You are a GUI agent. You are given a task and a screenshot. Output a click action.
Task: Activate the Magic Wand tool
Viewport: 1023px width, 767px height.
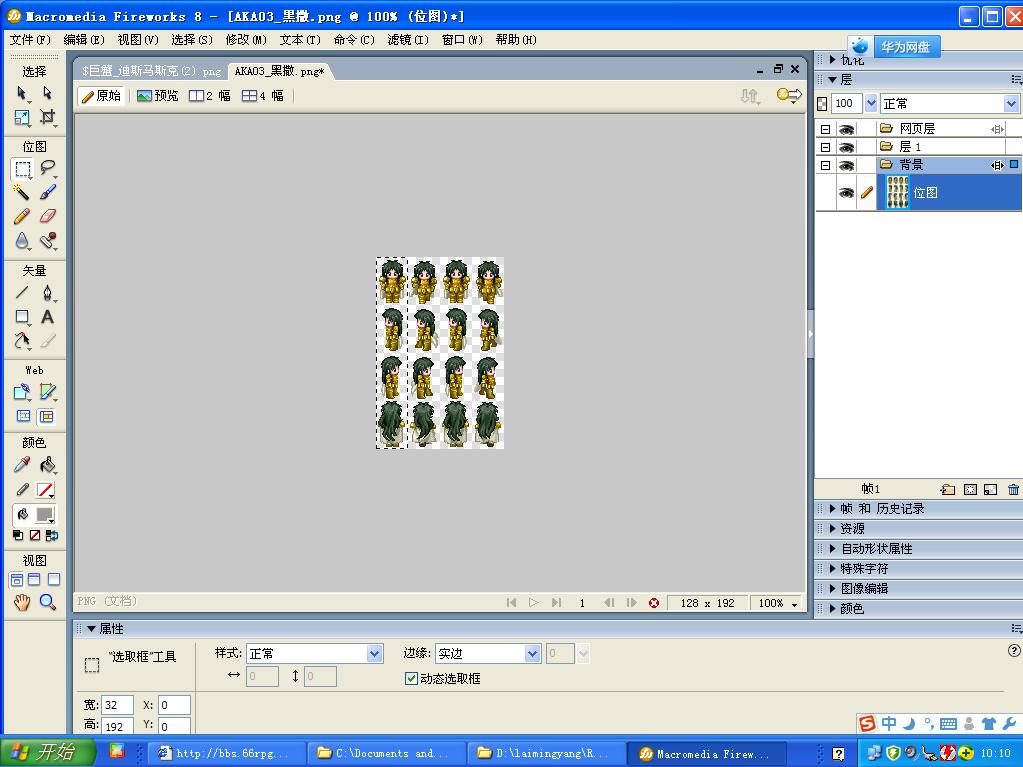pos(22,192)
